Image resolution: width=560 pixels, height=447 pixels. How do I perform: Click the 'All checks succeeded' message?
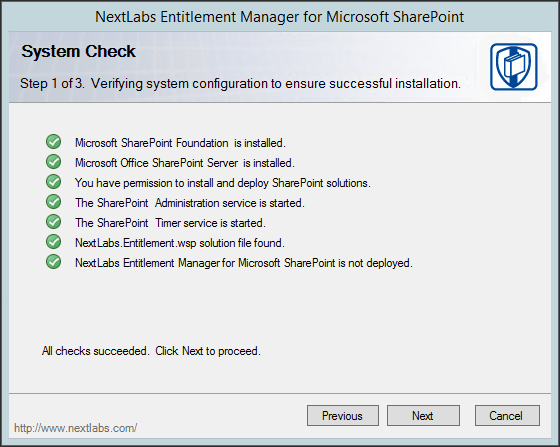tap(151, 351)
